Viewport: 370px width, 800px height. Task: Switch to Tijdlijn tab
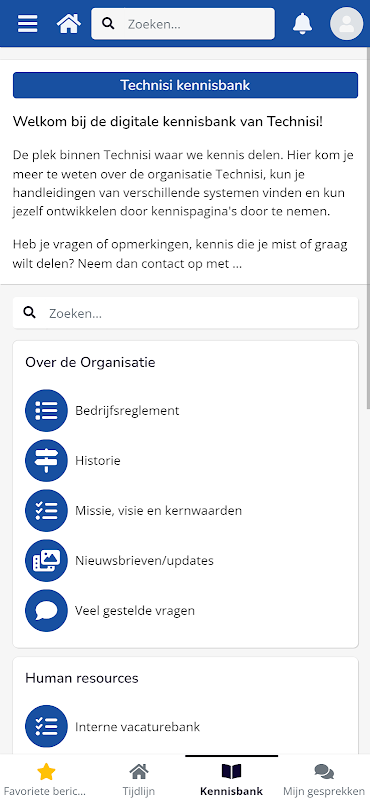point(139,778)
